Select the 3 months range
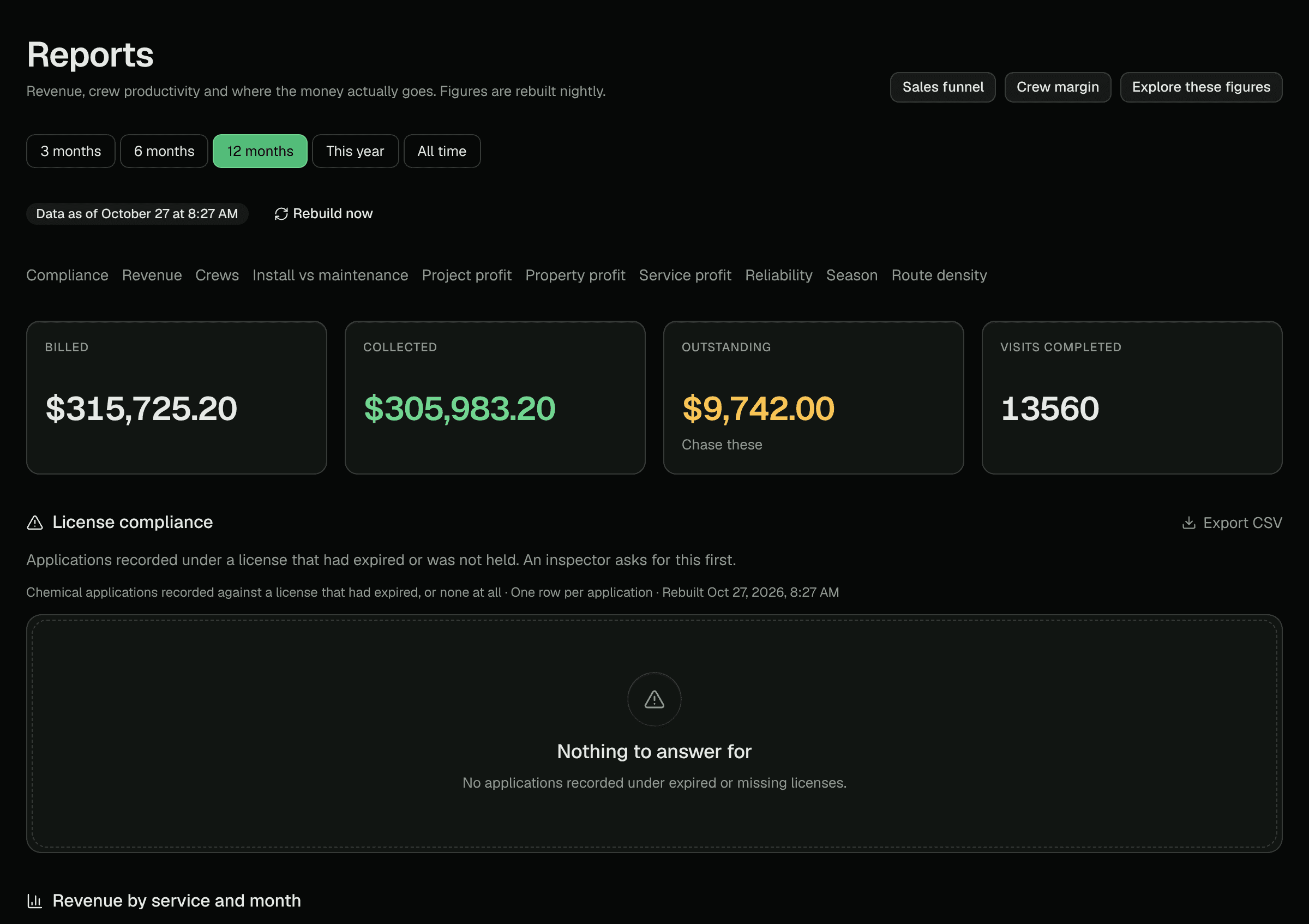Viewport: 1309px width, 924px height. pos(71,151)
